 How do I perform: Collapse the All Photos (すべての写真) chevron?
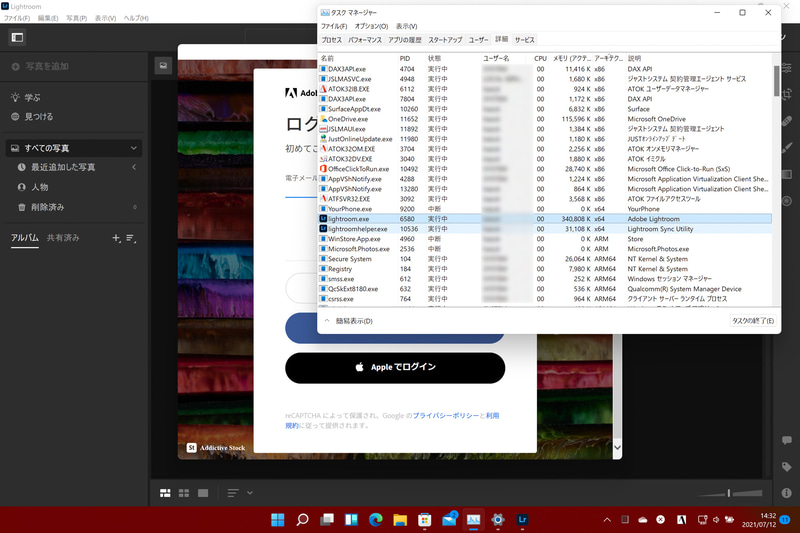pos(134,148)
